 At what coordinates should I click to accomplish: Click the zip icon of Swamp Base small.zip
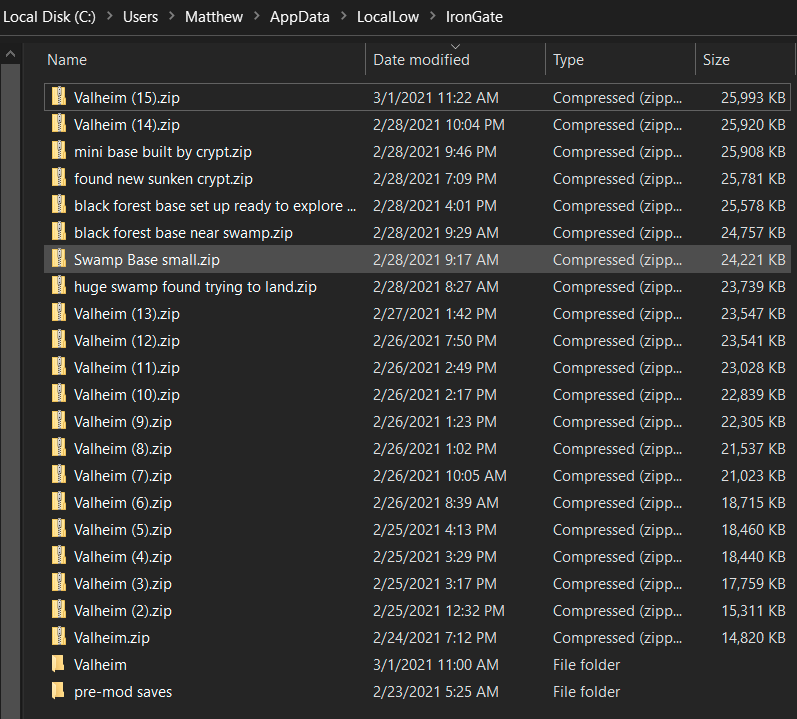click(x=59, y=259)
